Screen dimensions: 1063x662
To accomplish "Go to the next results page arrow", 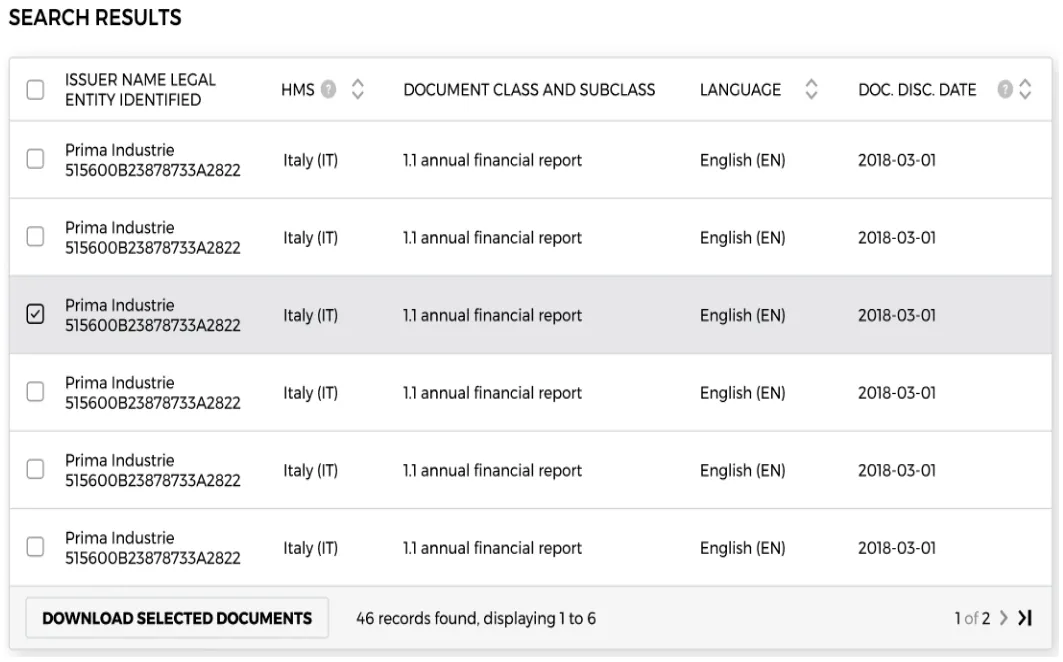I will (x=1003, y=618).
